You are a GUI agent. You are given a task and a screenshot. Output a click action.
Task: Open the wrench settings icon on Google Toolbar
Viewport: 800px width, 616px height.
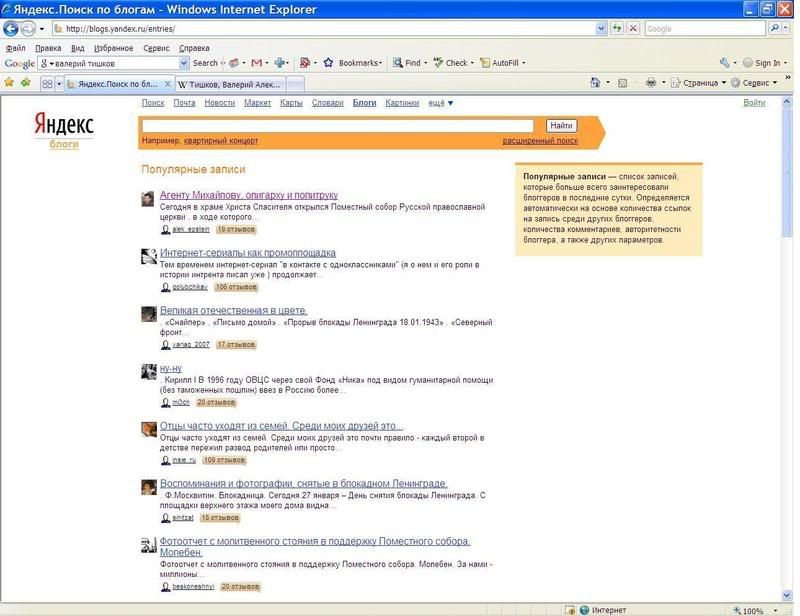(x=724, y=63)
